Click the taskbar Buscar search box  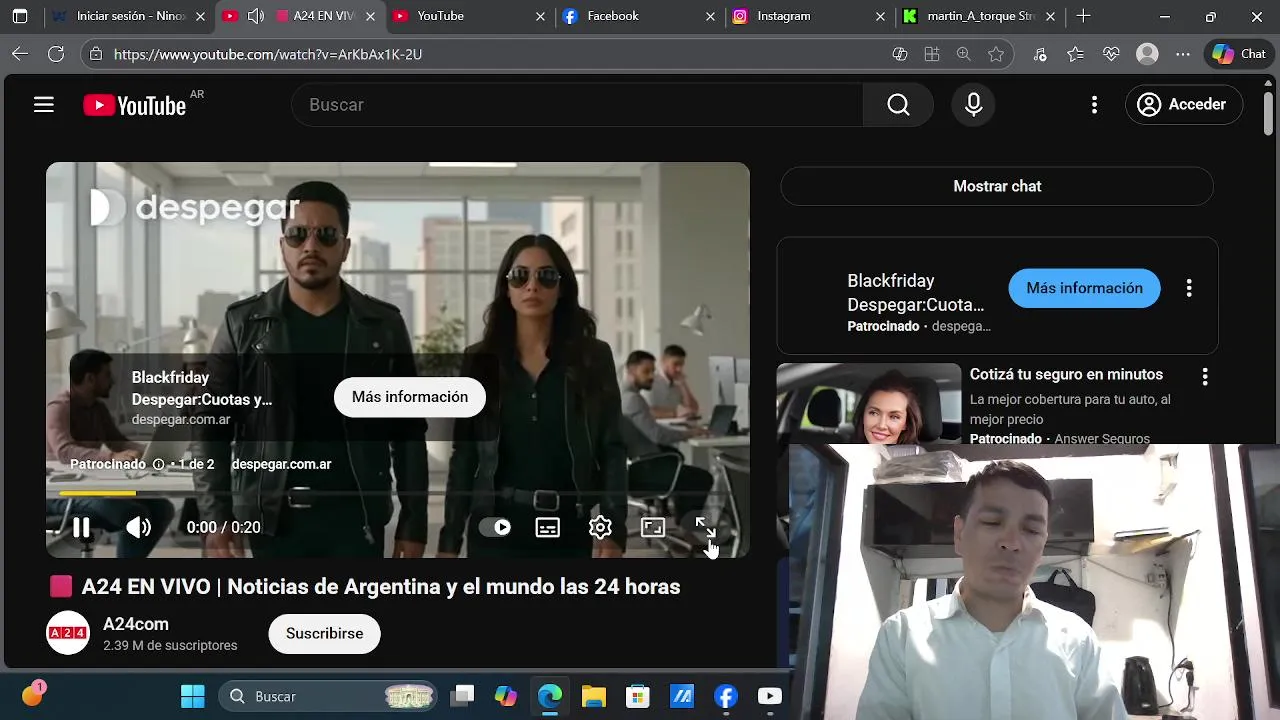coord(330,696)
